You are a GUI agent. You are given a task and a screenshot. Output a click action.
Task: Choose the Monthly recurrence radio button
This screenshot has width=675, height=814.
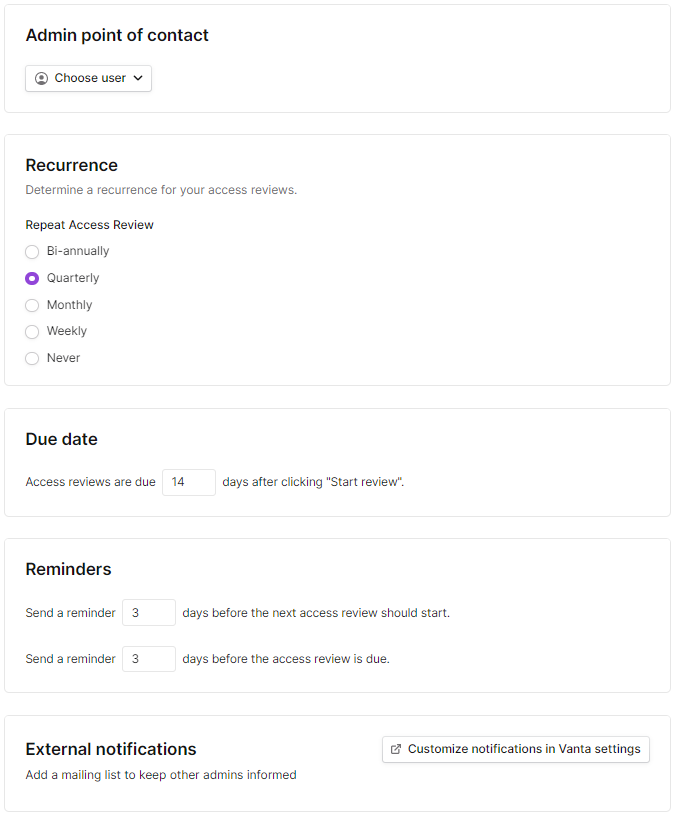32,305
